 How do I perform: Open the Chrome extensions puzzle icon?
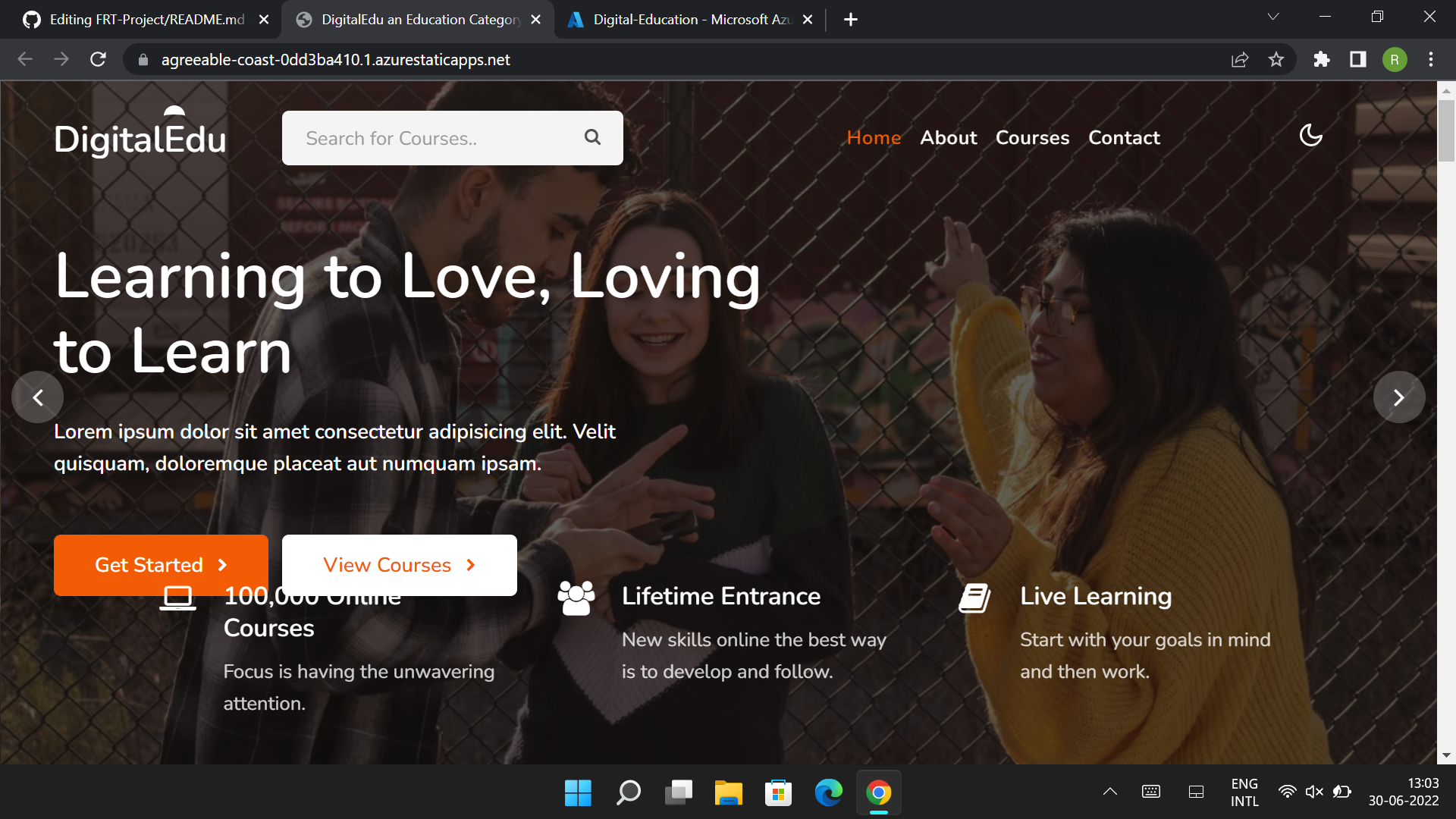coord(1322,59)
